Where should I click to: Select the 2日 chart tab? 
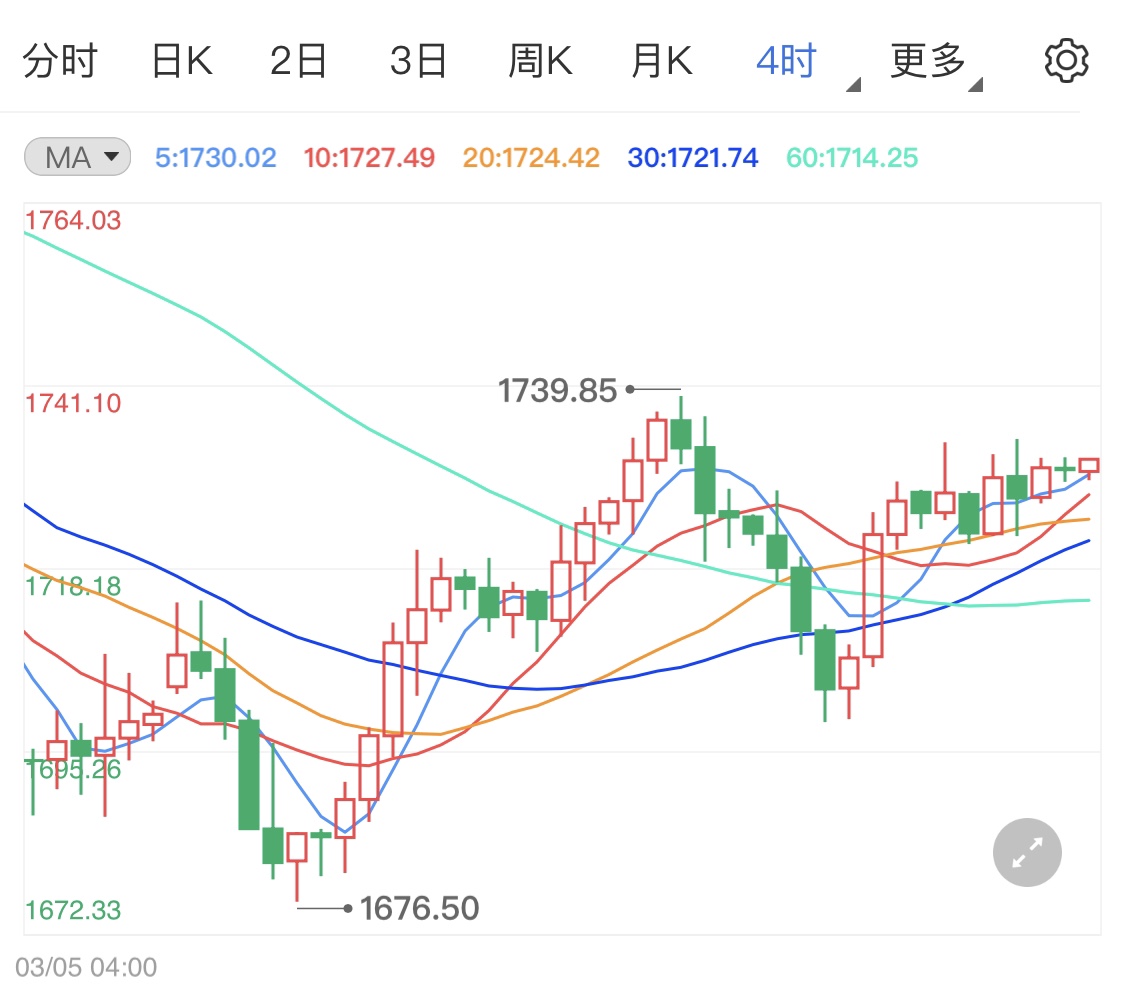click(298, 61)
